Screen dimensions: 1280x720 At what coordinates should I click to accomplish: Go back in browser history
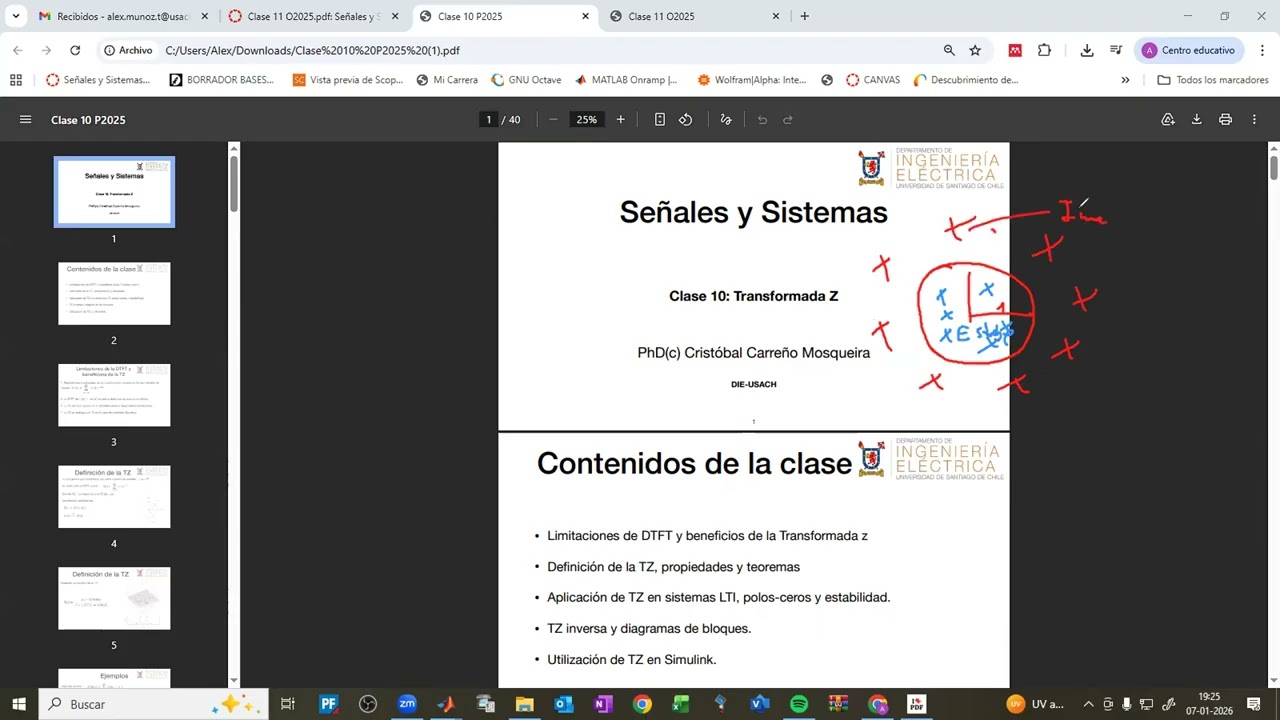pyautogui.click(x=18, y=50)
